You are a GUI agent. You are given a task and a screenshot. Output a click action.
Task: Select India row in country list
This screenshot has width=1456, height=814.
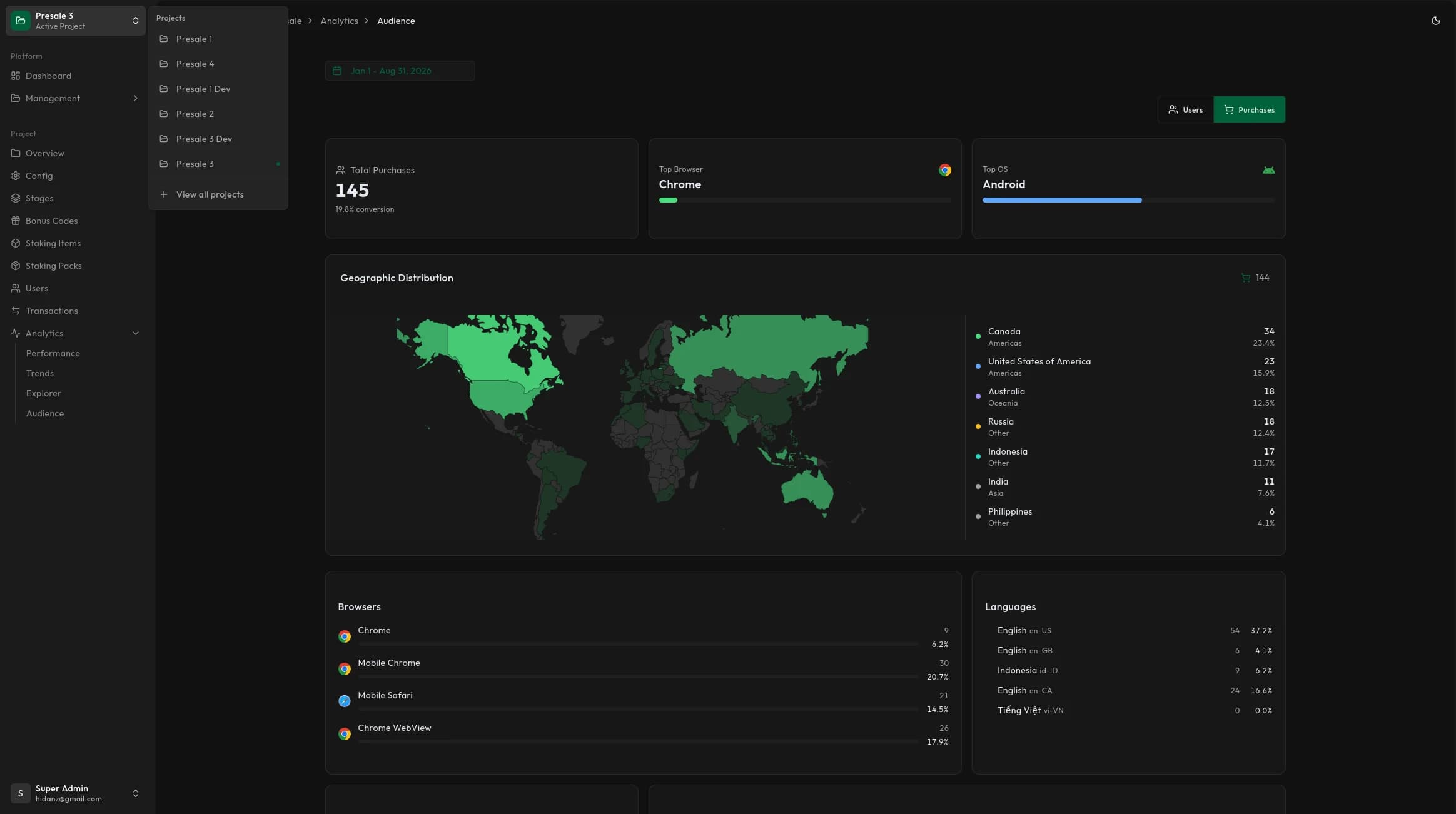[x=1125, y=487]
